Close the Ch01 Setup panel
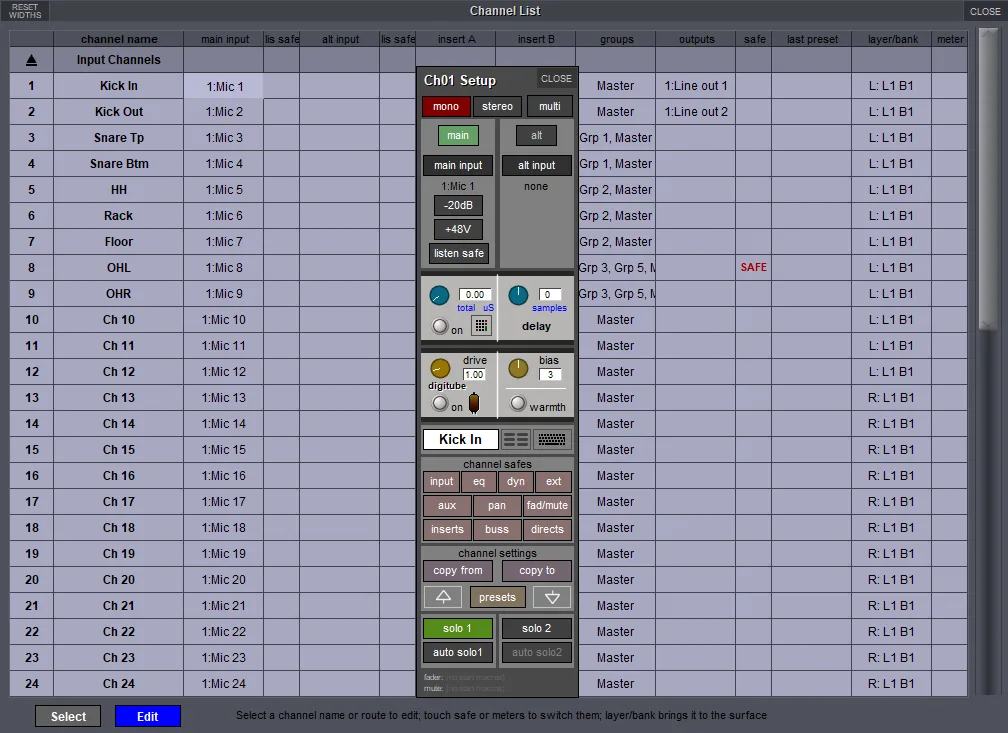The width and height of the screenshot is (1008, 733). click(556, 78)
